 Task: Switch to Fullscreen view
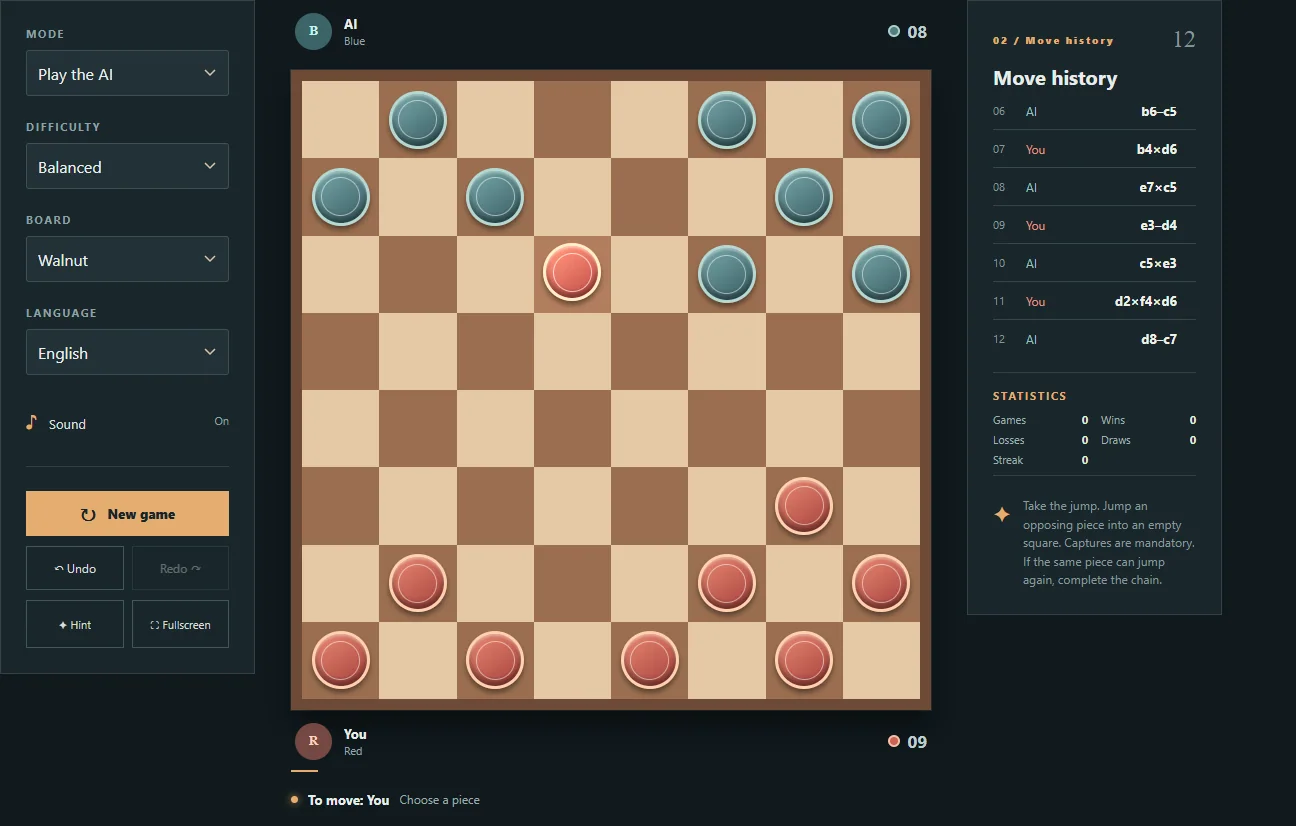(180, 624)
